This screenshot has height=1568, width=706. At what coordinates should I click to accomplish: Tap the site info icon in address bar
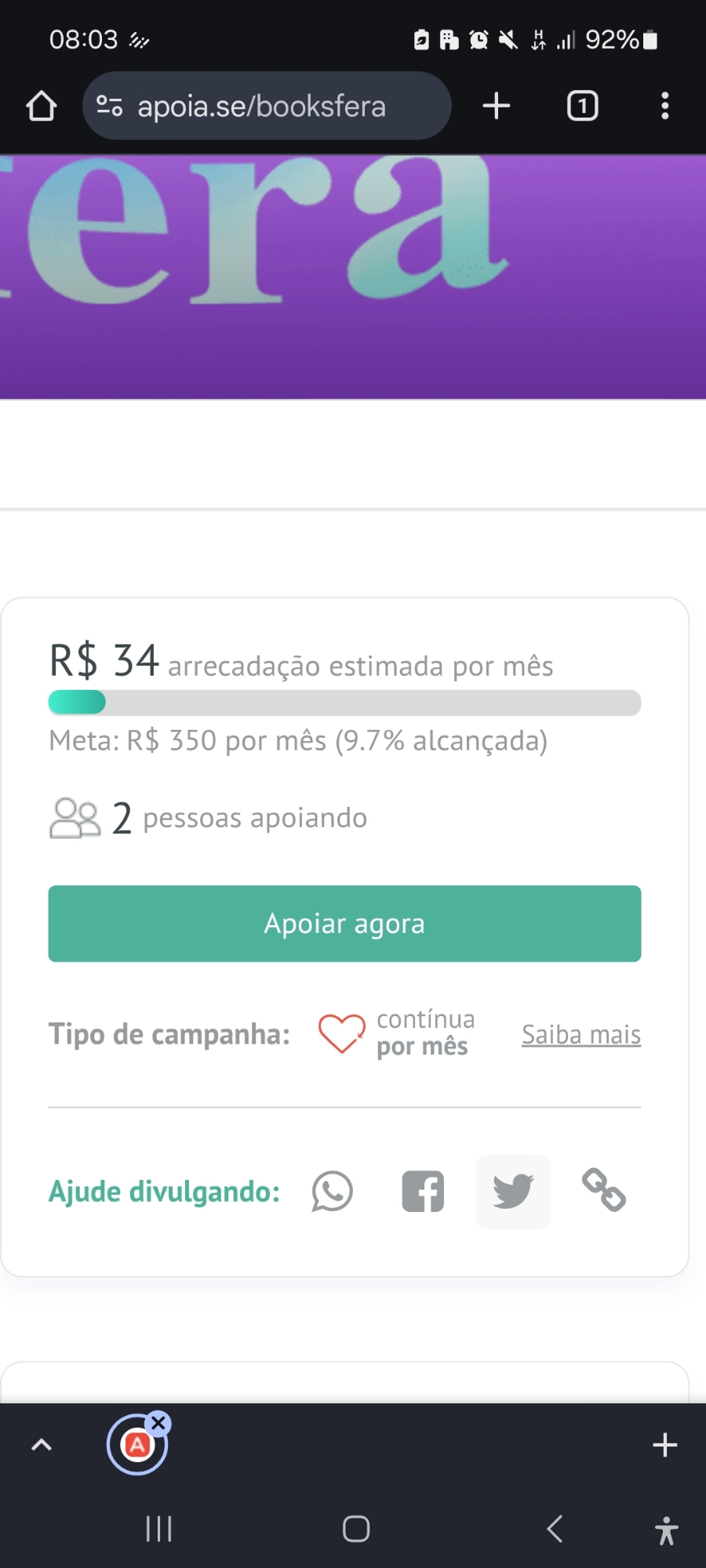pyautogui.click(x=109, y=106)
